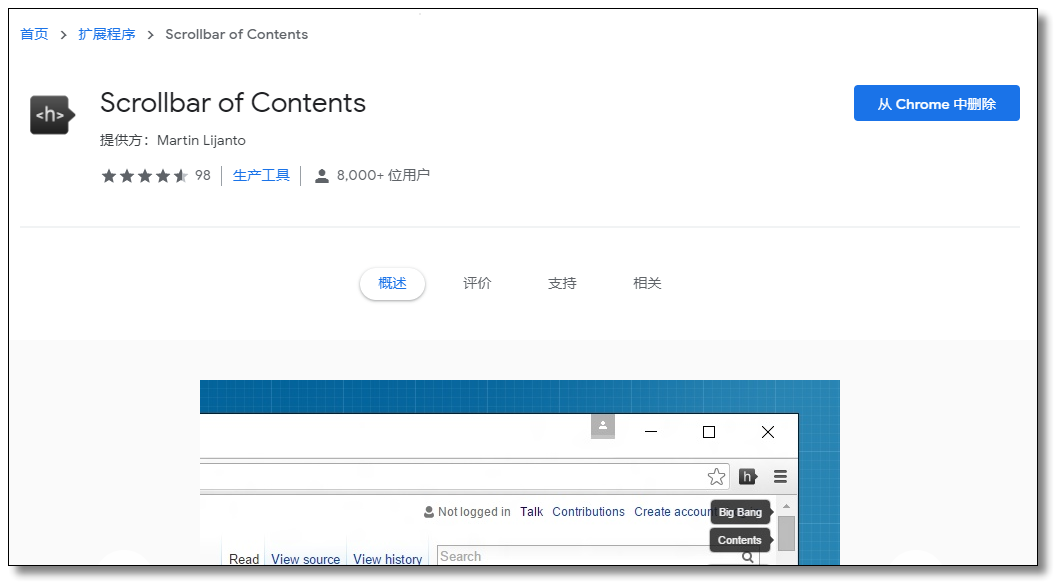Open the 生产工具 category link

pos(261,175)
